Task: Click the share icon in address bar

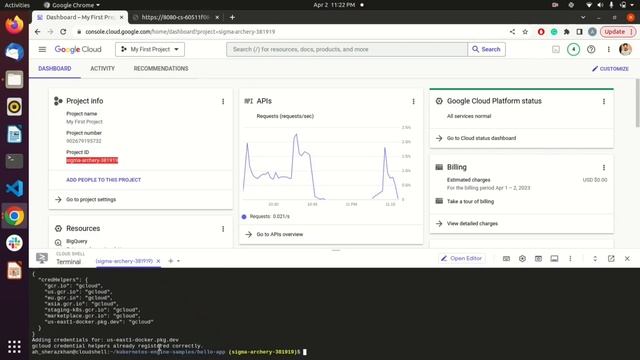Action: click(512, 32)
